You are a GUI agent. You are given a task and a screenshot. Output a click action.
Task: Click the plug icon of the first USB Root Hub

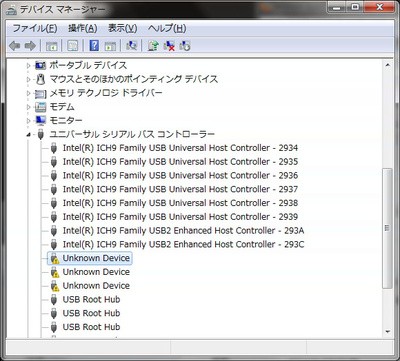tap(54, 300)
